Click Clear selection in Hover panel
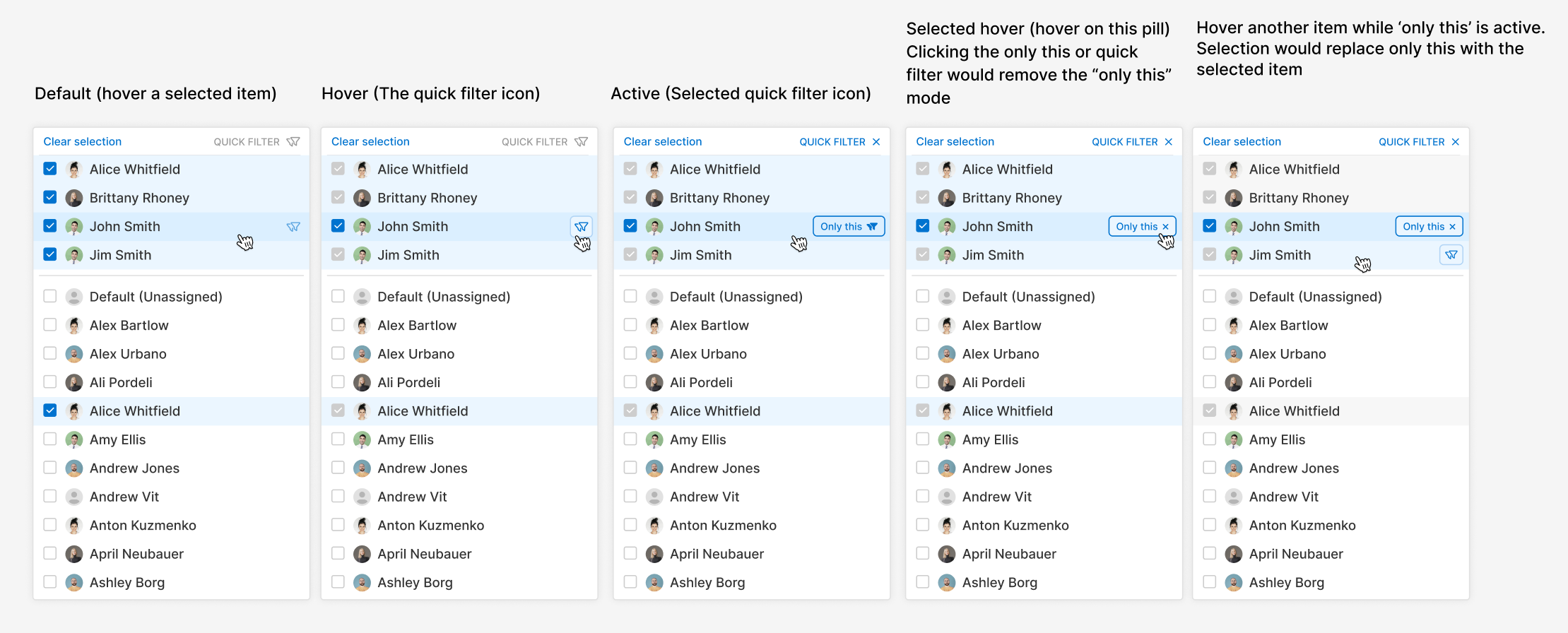This screenshot has height=633, width=1568. (370, 142)
